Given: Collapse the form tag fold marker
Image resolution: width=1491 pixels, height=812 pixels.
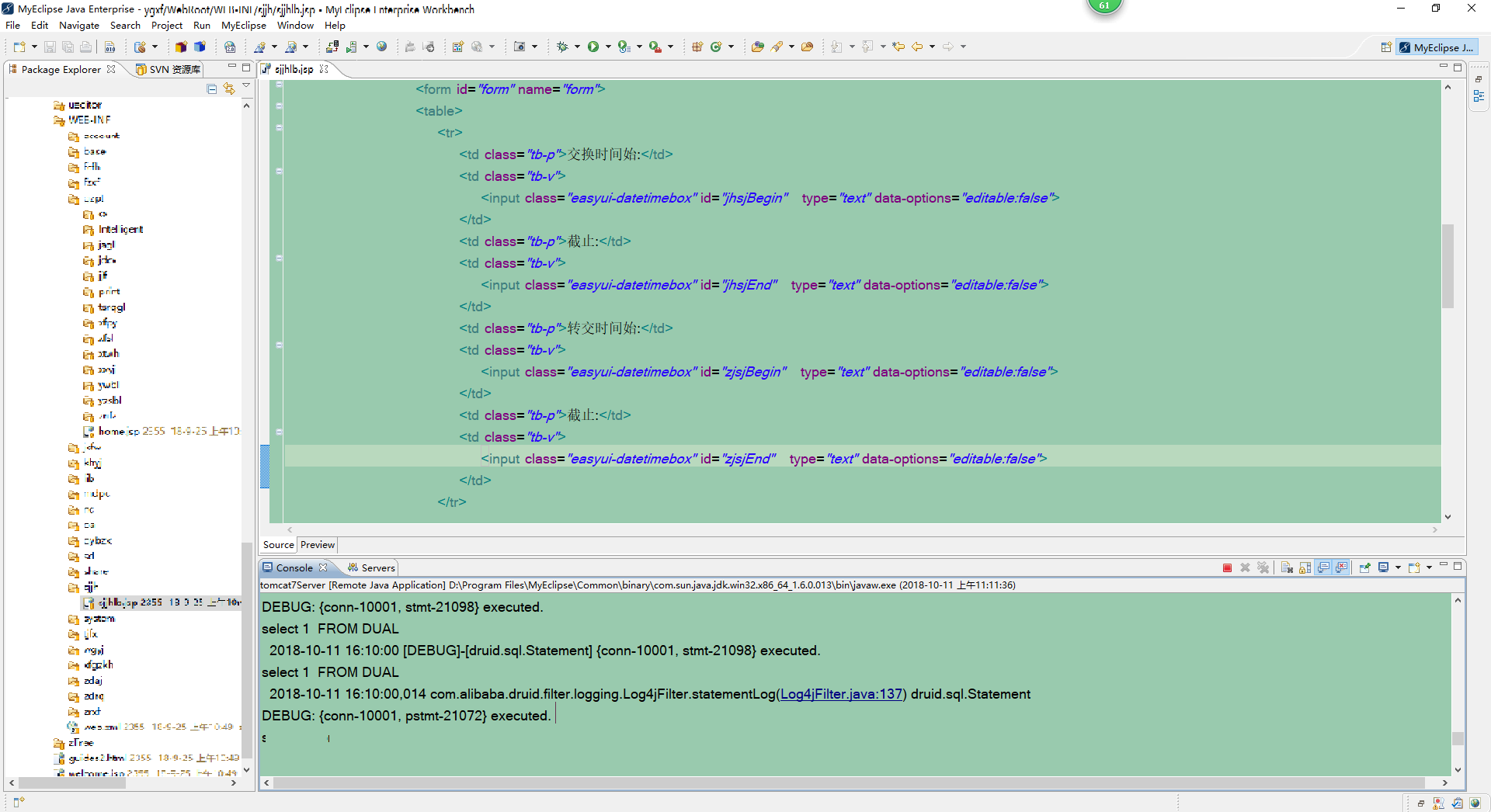Looking at the screenshot, I should pyautogui.click(x=279, y=85).
